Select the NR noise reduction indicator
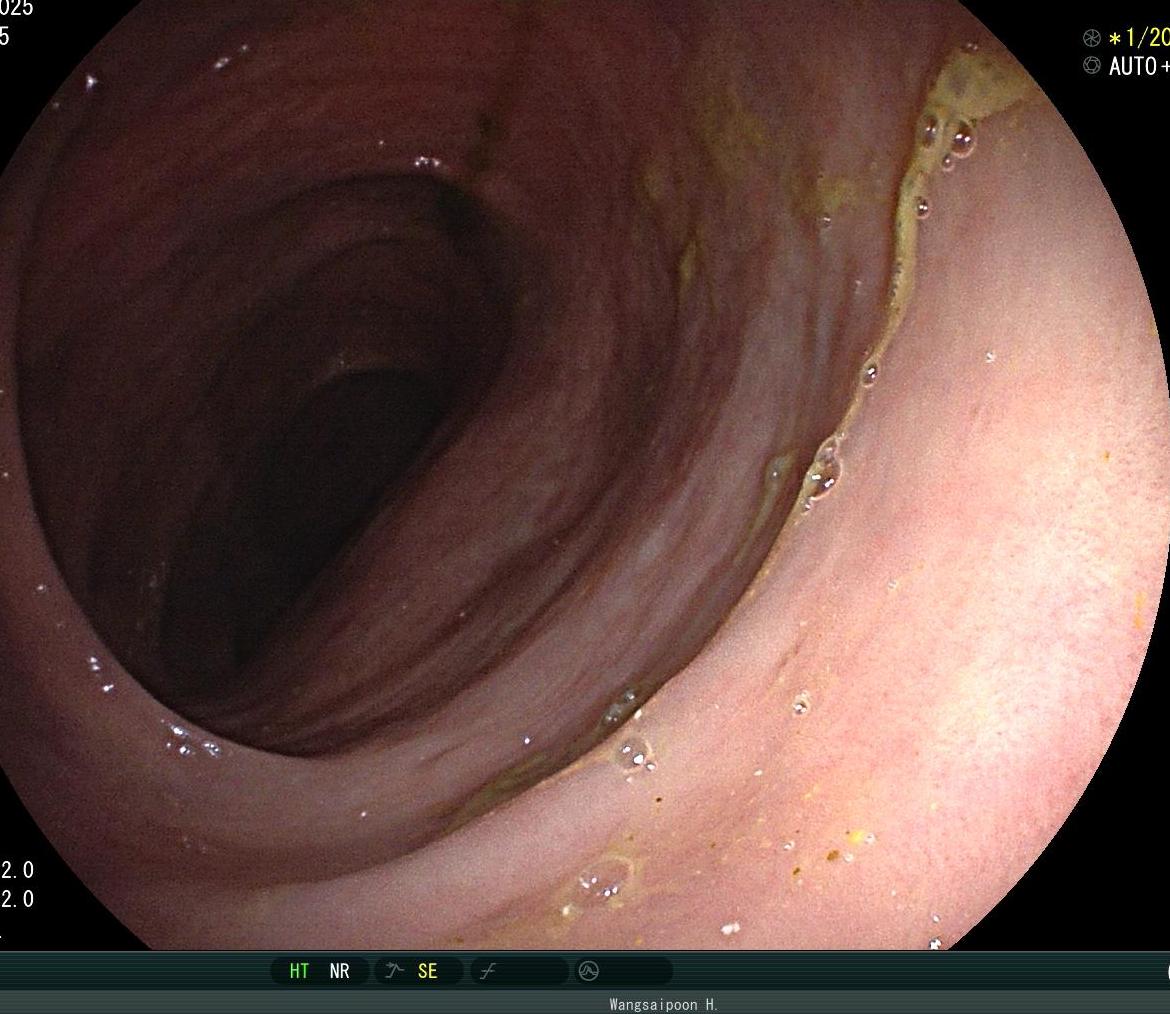Screen dimensions: 1170x1014 click(340, 971)
